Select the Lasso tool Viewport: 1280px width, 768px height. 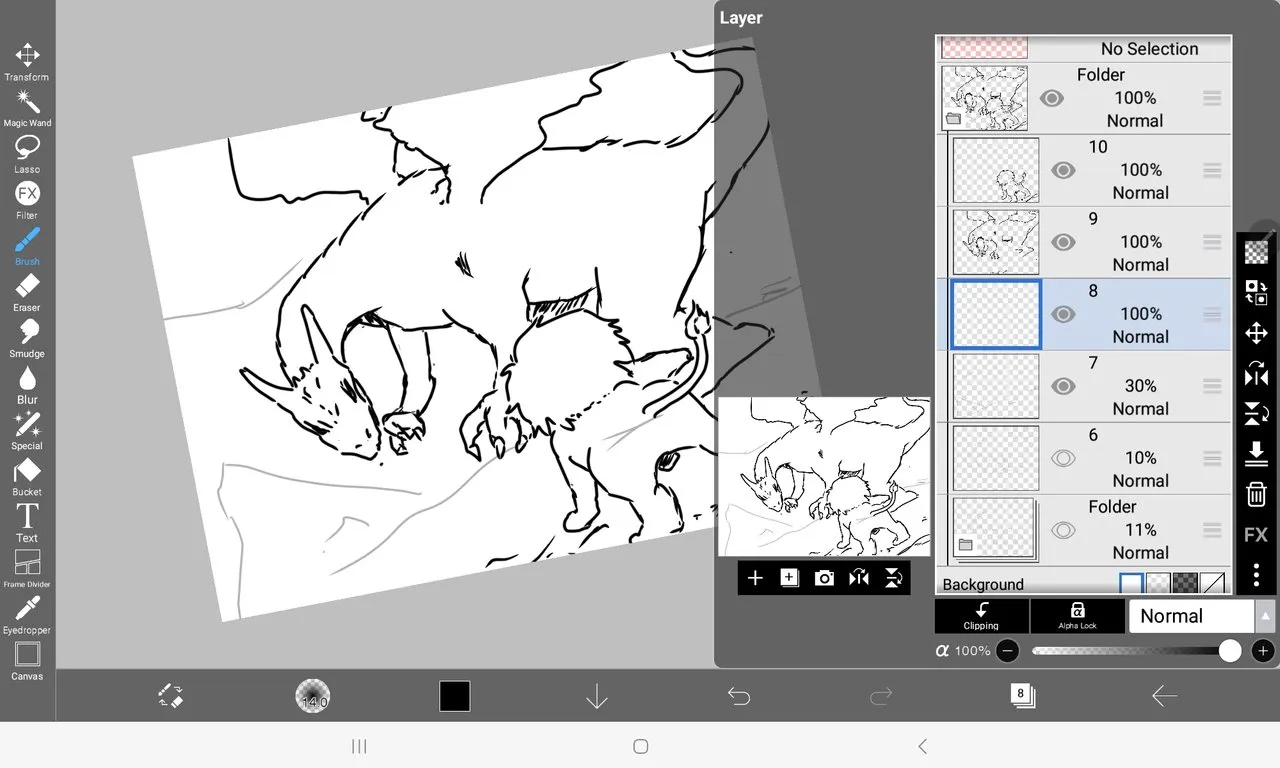pos(27,155)
